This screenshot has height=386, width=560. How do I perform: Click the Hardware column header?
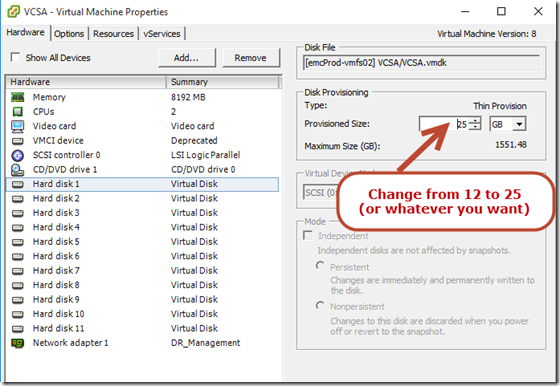[x=86, y=82]
